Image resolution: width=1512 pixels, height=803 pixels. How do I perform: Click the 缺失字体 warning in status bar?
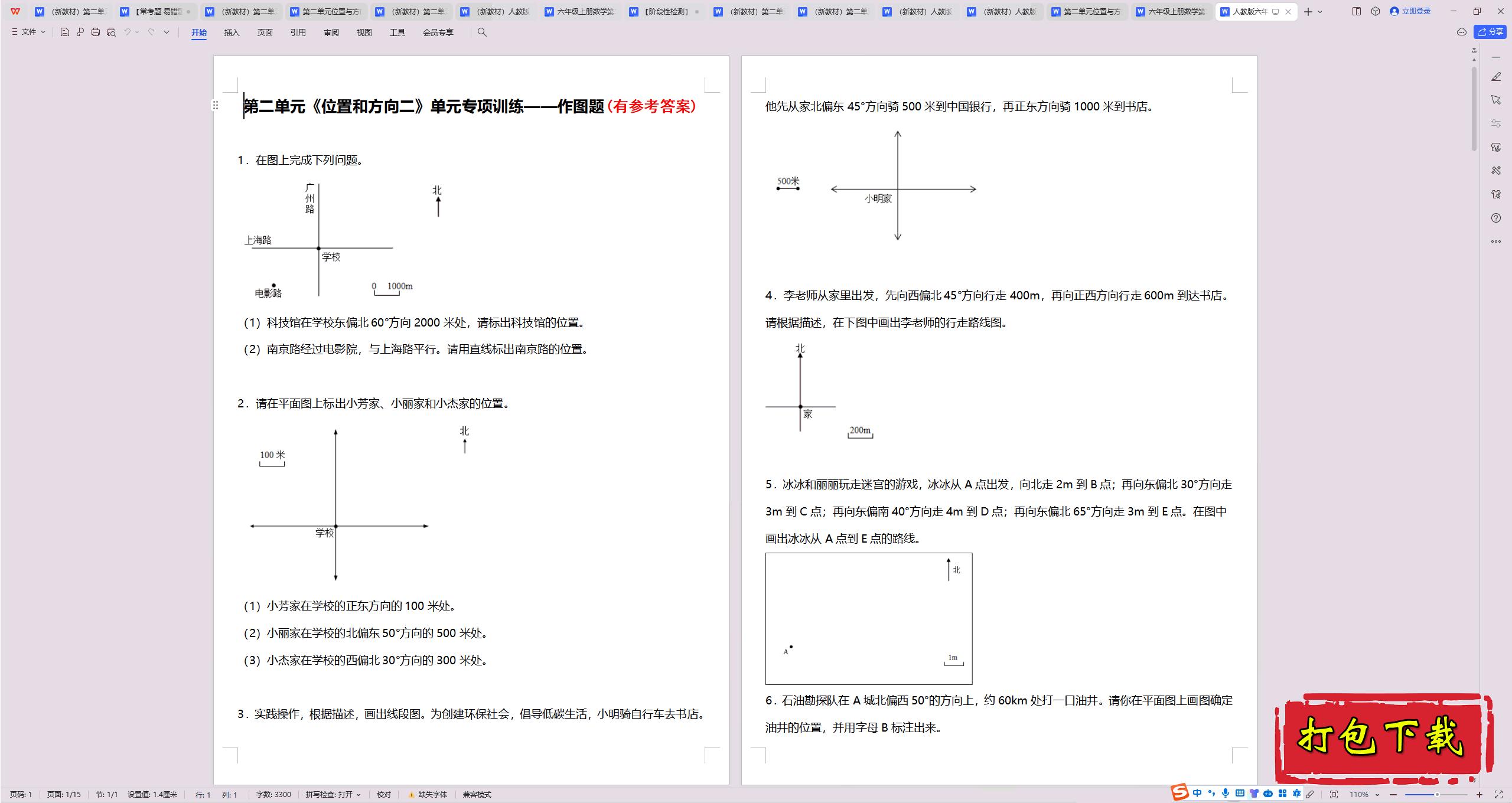[428, 795]
